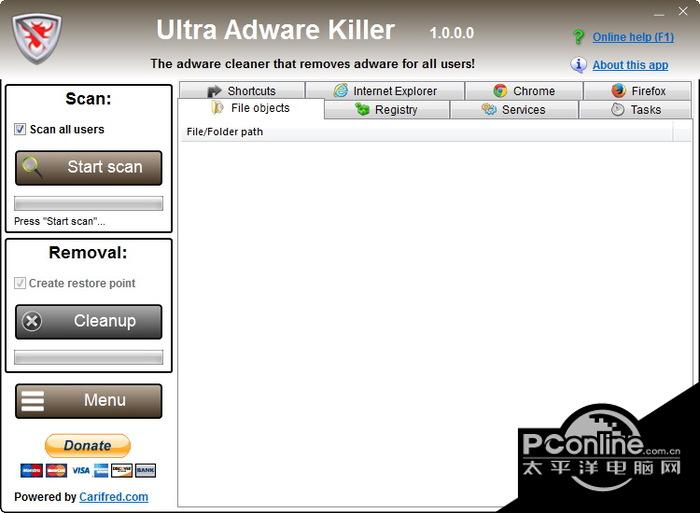The height and width of the screenshot is (513, 700).
Task: Visit the Carifred.com link
Action: tap(113, 497)
